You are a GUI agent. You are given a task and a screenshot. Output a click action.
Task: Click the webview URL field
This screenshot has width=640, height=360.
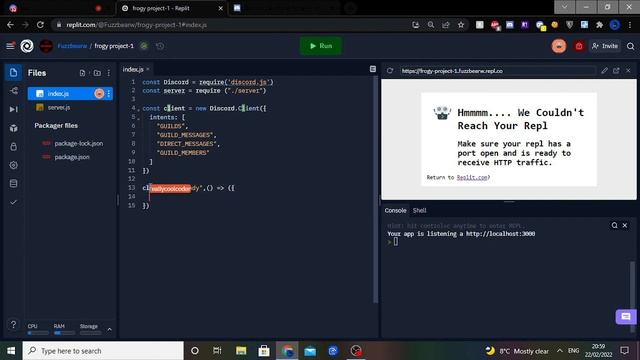point(497,71)
